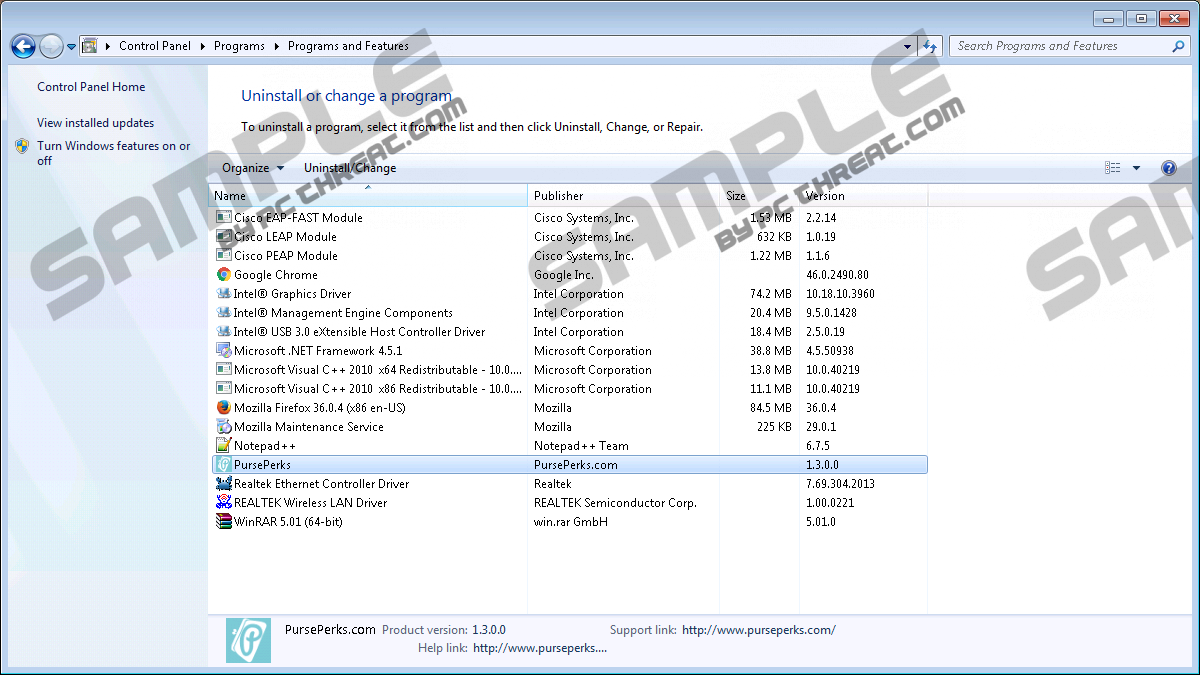This screenshot has height=675, width=1200.
Task: Click the Uninstall/Change button
Action: 350,168
